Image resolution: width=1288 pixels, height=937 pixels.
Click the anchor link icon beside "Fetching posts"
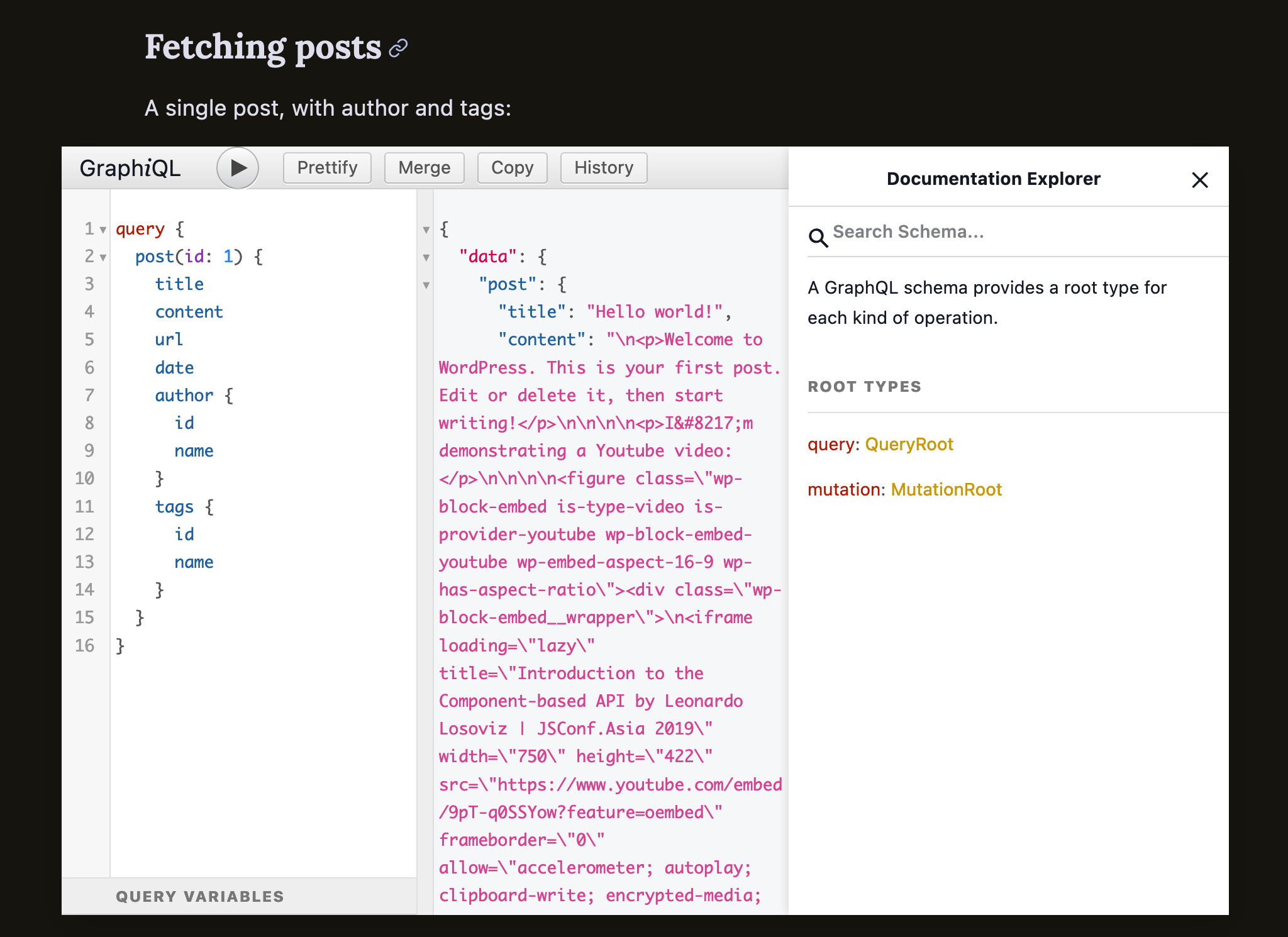(398, 48)
